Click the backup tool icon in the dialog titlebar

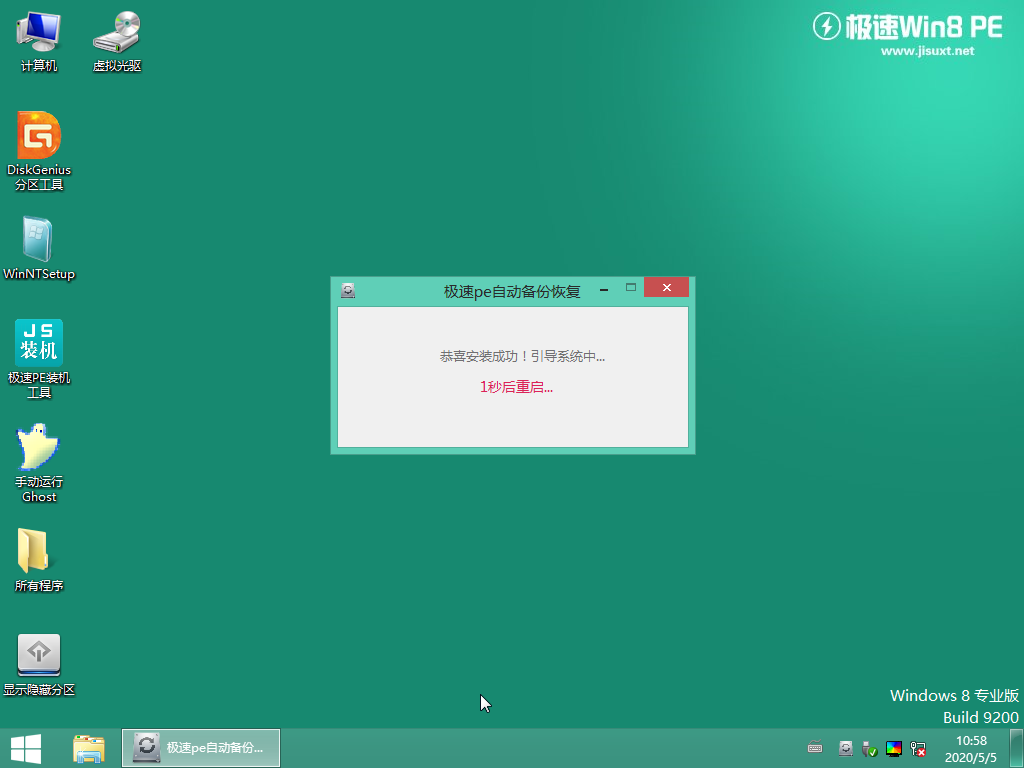pos(348,288)
